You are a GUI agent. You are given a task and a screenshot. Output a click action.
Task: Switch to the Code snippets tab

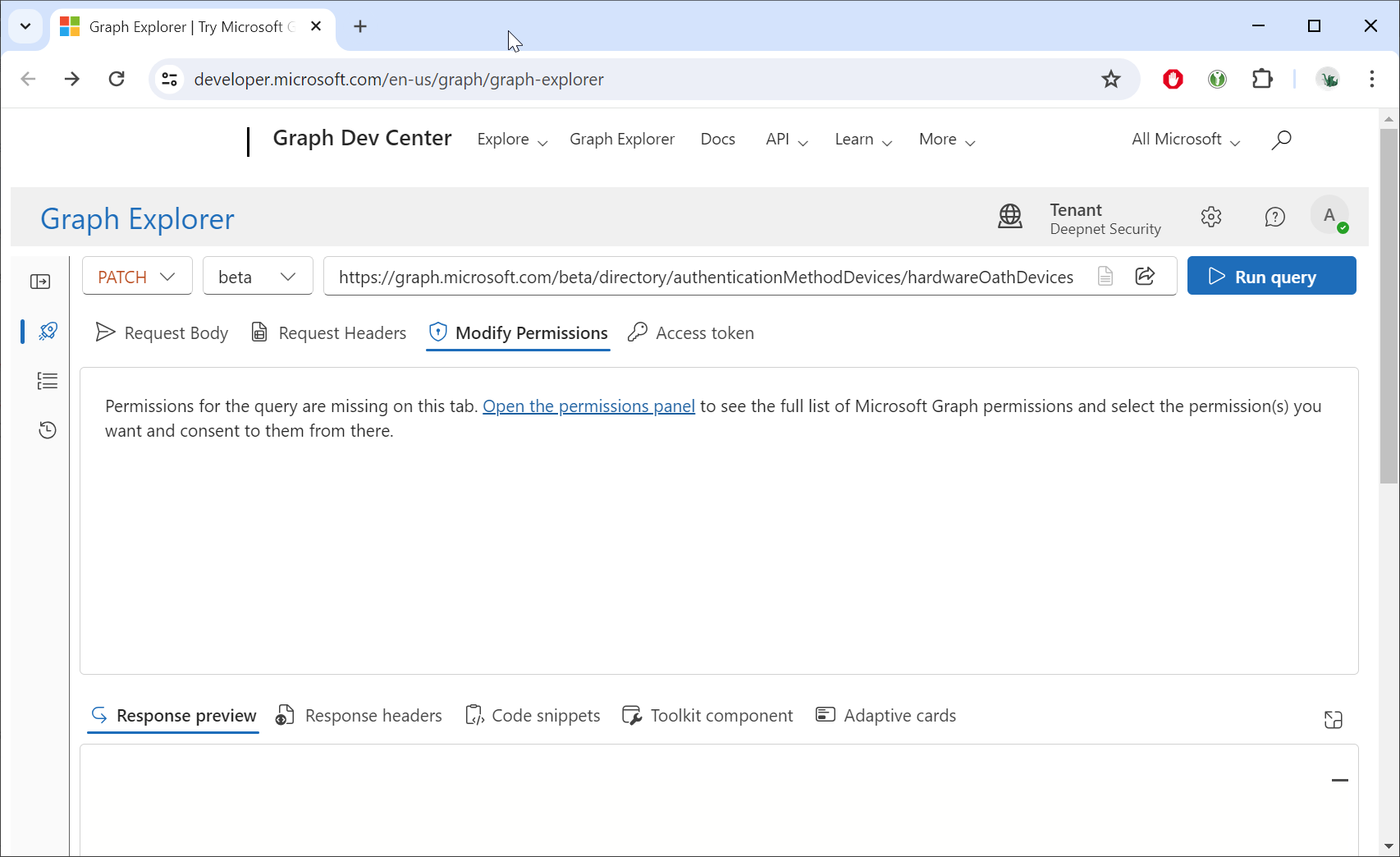tap(533, 716)
